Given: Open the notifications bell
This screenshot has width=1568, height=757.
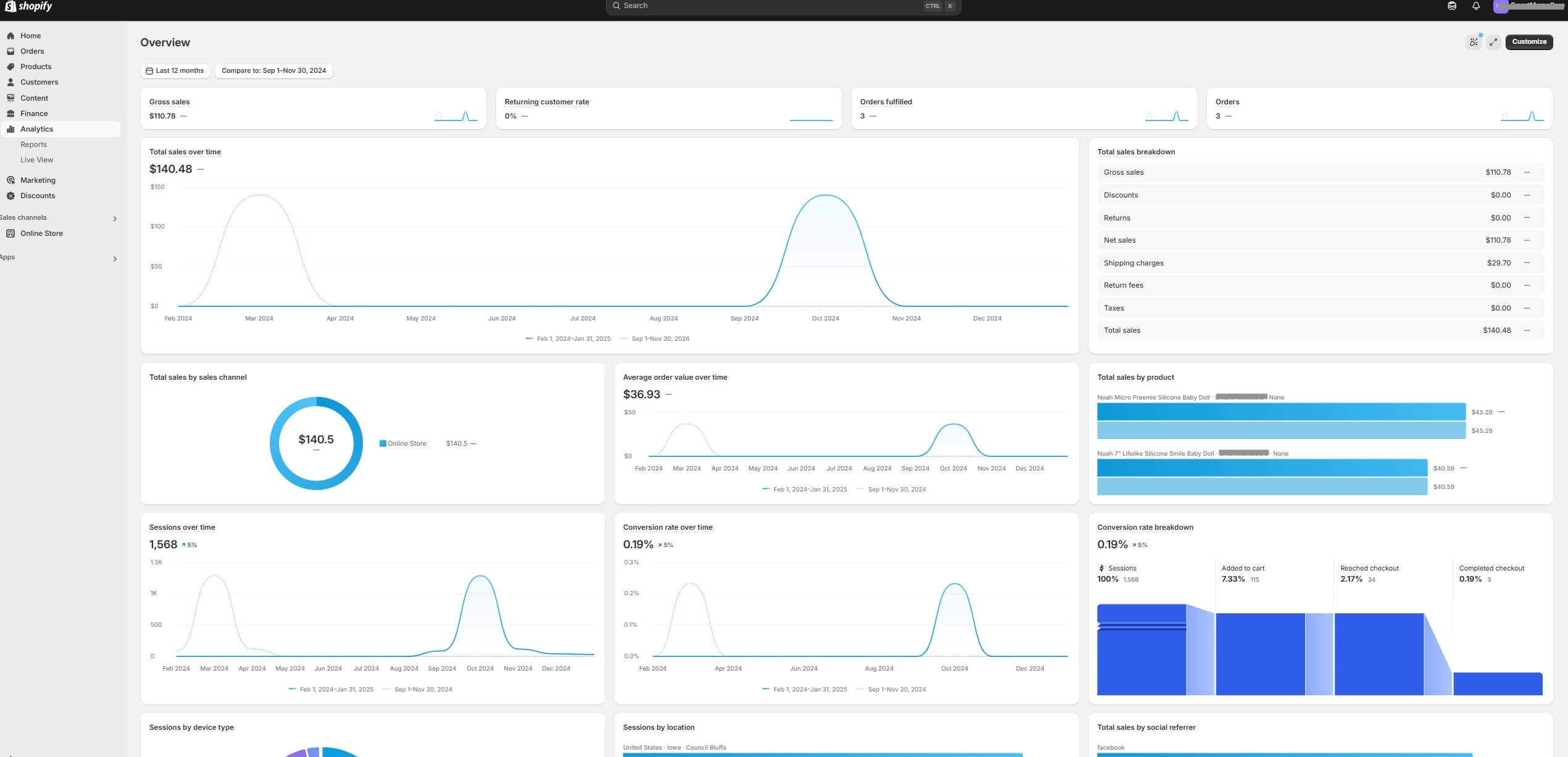Looking at the screenshot, I should [1476, 6].
